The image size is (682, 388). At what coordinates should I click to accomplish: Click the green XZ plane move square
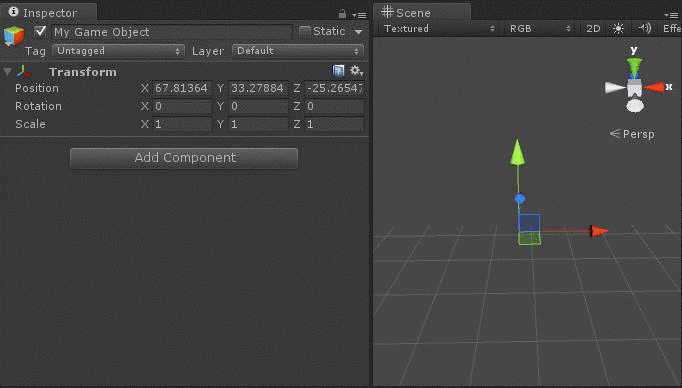point(530,238)
